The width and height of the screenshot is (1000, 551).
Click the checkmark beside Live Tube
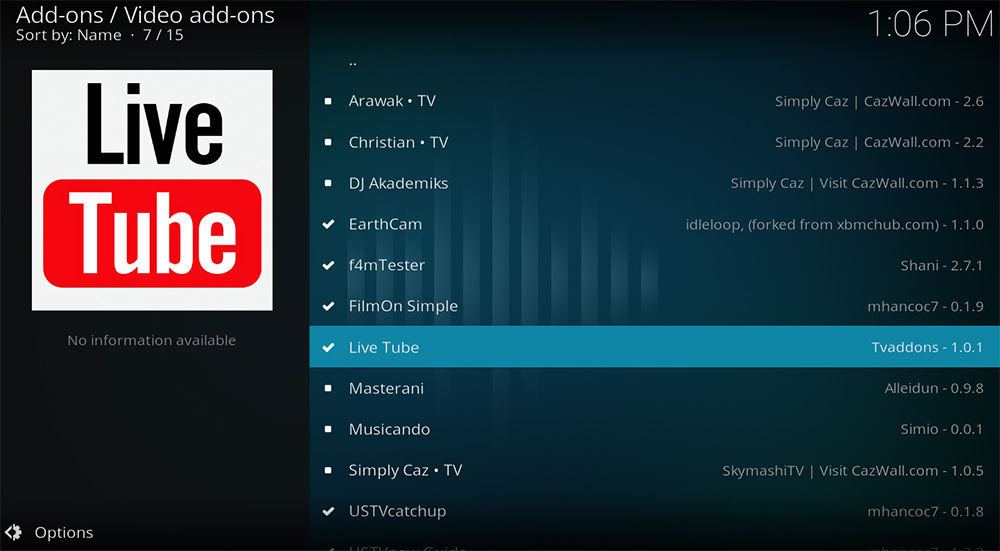click(328, 347)
